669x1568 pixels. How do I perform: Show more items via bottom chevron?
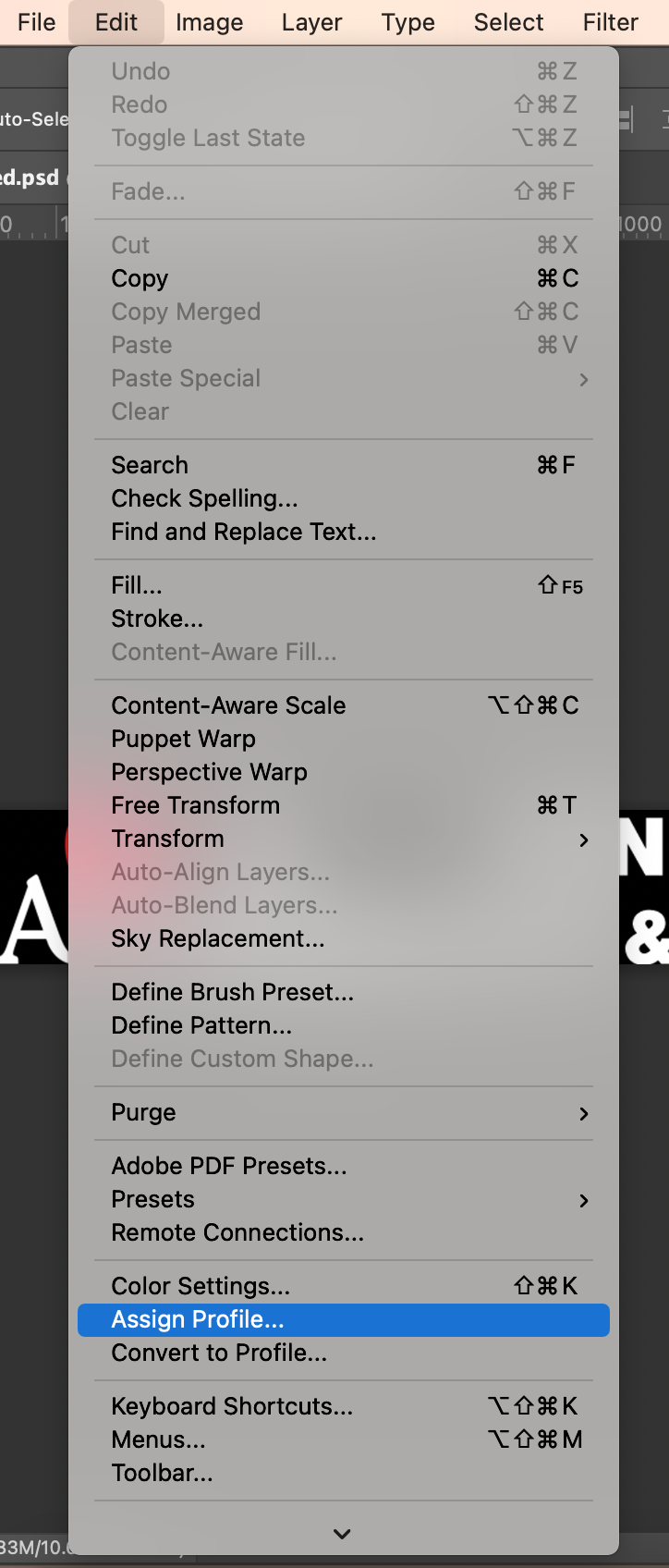342,1534
